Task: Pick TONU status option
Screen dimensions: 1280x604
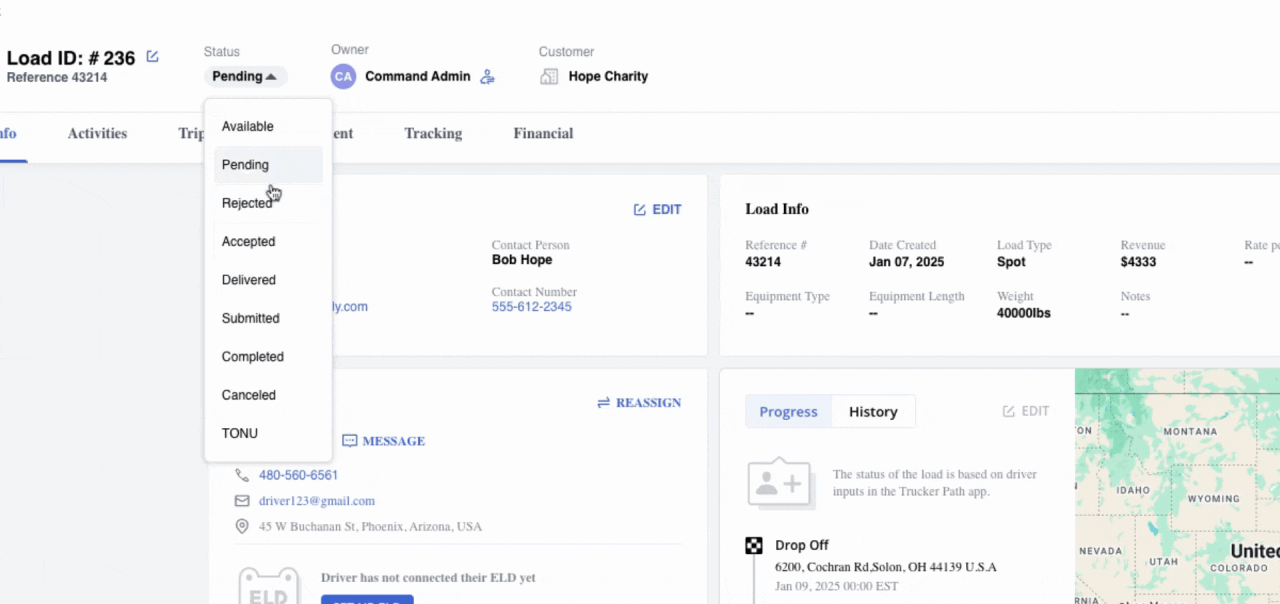Action: tap(240, 434)
